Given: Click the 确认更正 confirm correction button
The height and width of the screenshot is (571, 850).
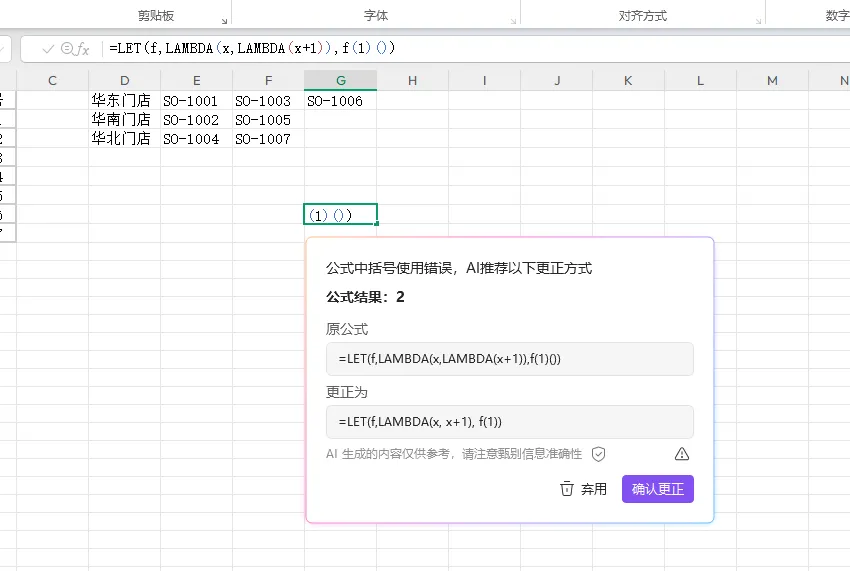Looking at the screenshot, I should coord(658,489).
